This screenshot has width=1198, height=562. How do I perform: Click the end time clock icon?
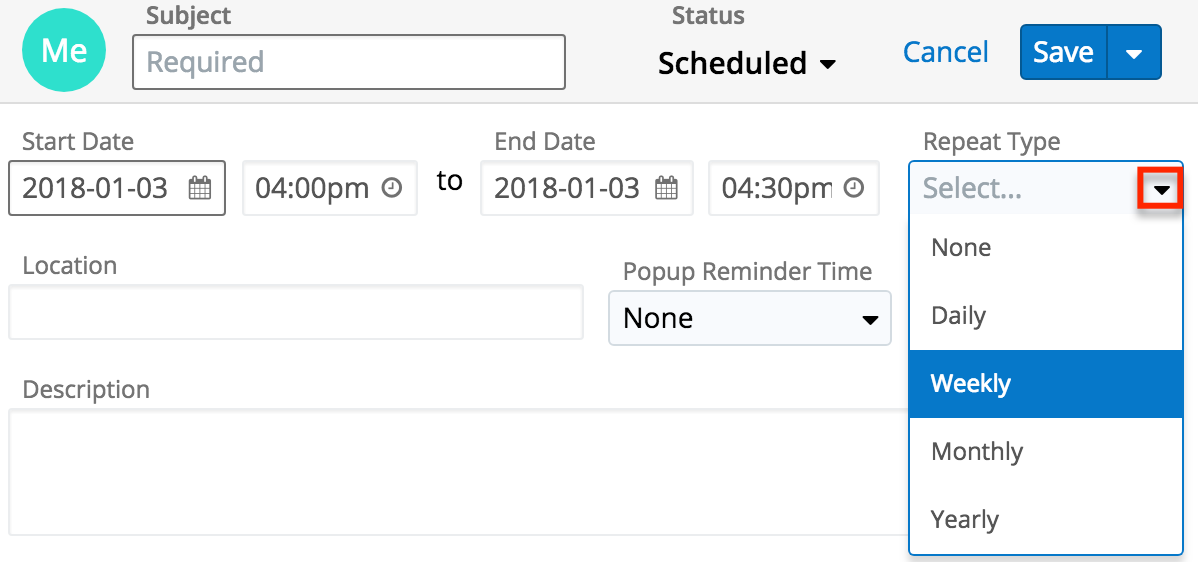pyautogui.click(x=854, y=188)
